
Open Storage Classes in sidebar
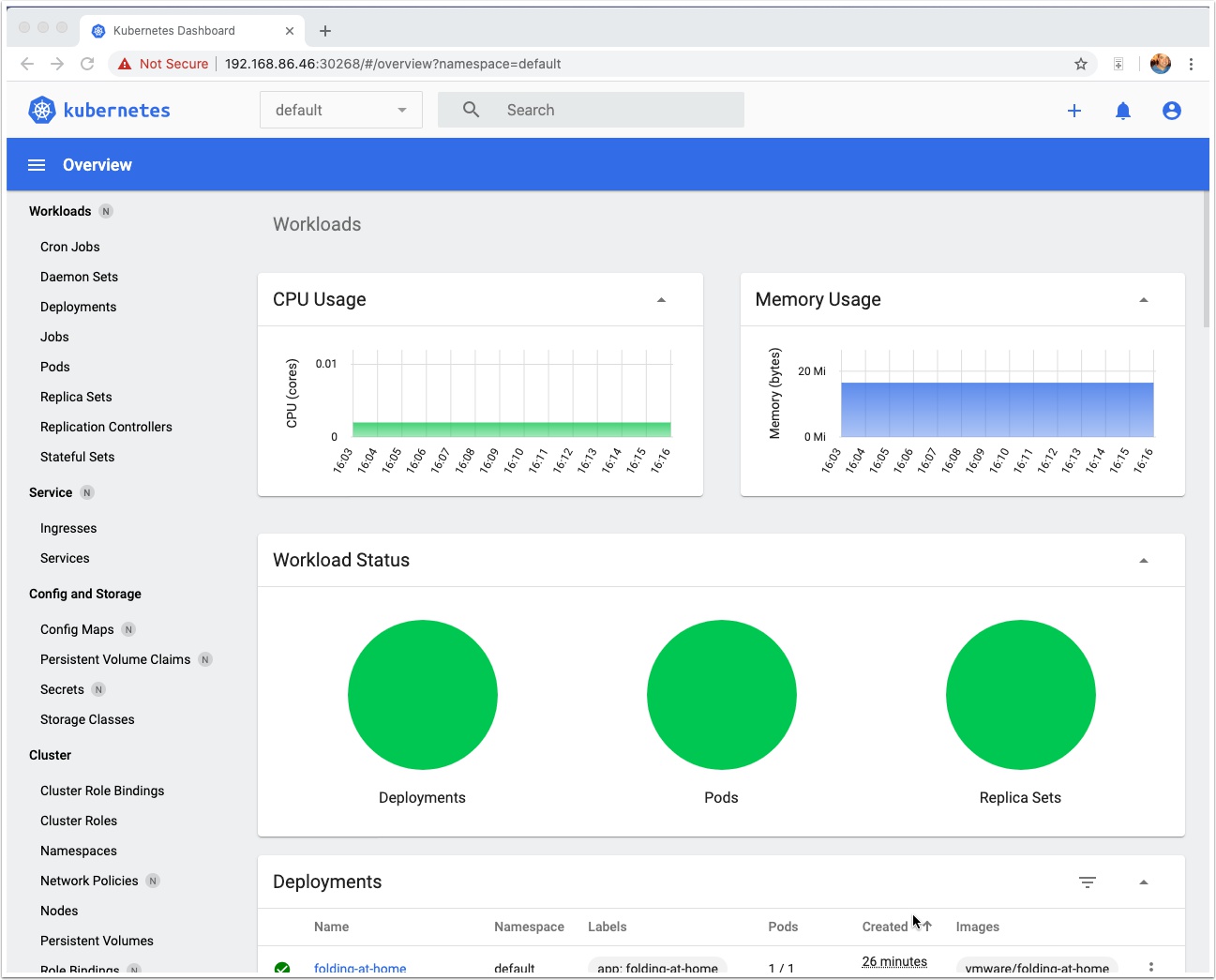pyautogui.click(x=87, y=719)
